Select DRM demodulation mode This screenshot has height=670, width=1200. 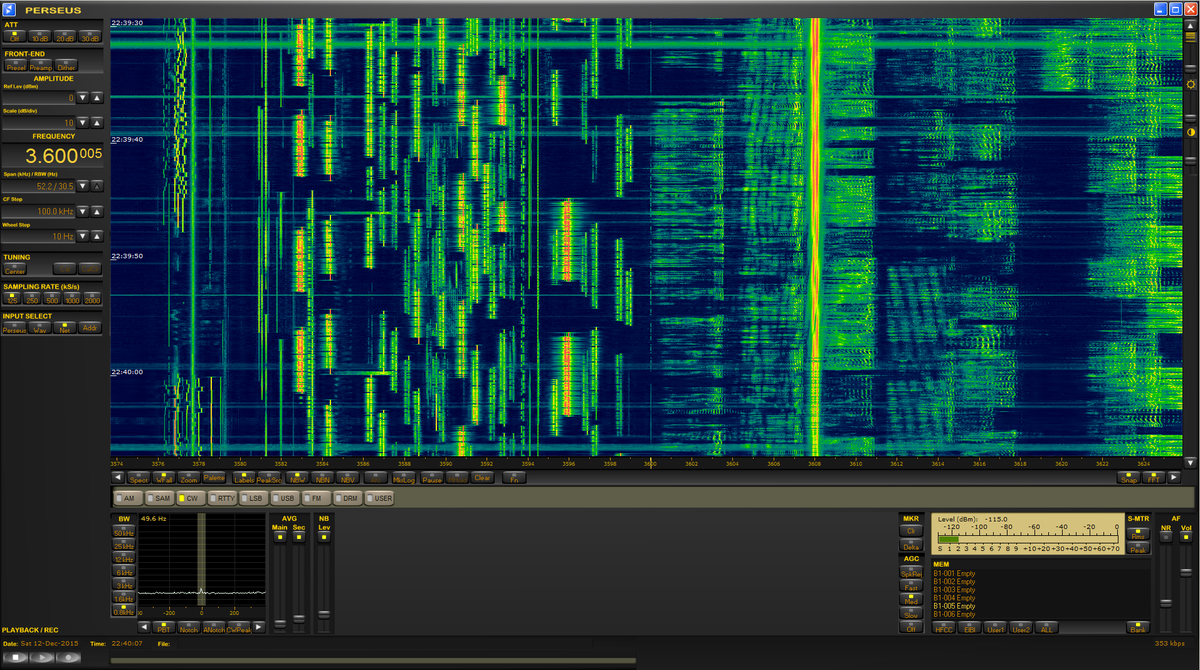point(347,497)
